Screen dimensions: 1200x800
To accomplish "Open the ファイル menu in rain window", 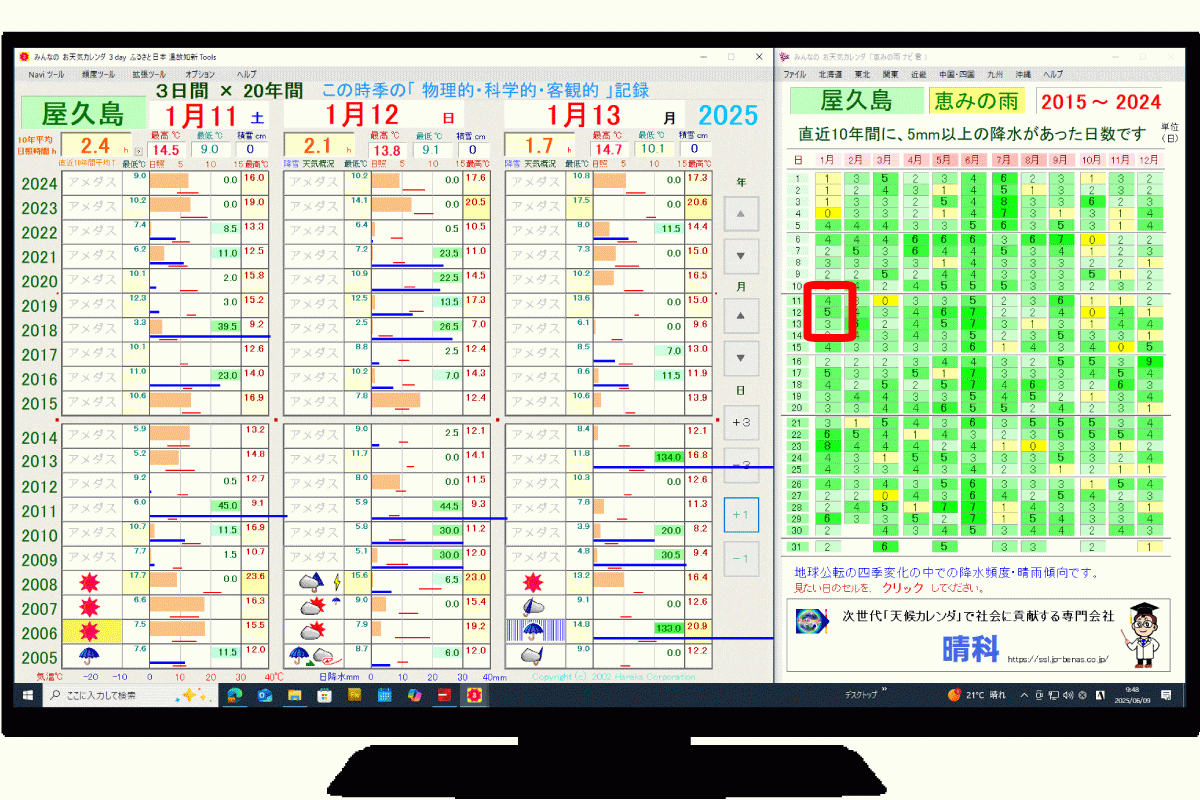I will tap(795, 74).
